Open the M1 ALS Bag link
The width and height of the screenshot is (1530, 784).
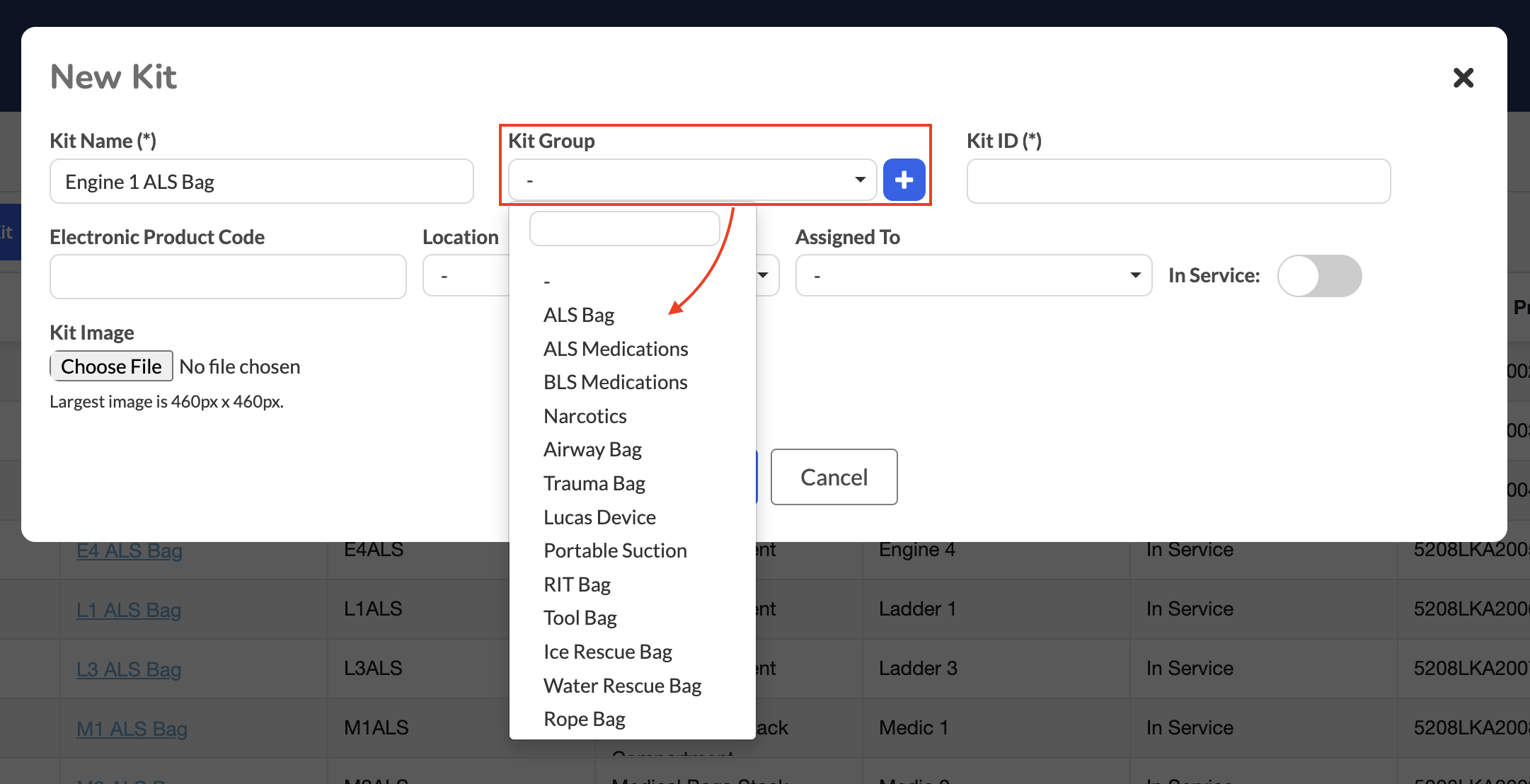[132, 729]
